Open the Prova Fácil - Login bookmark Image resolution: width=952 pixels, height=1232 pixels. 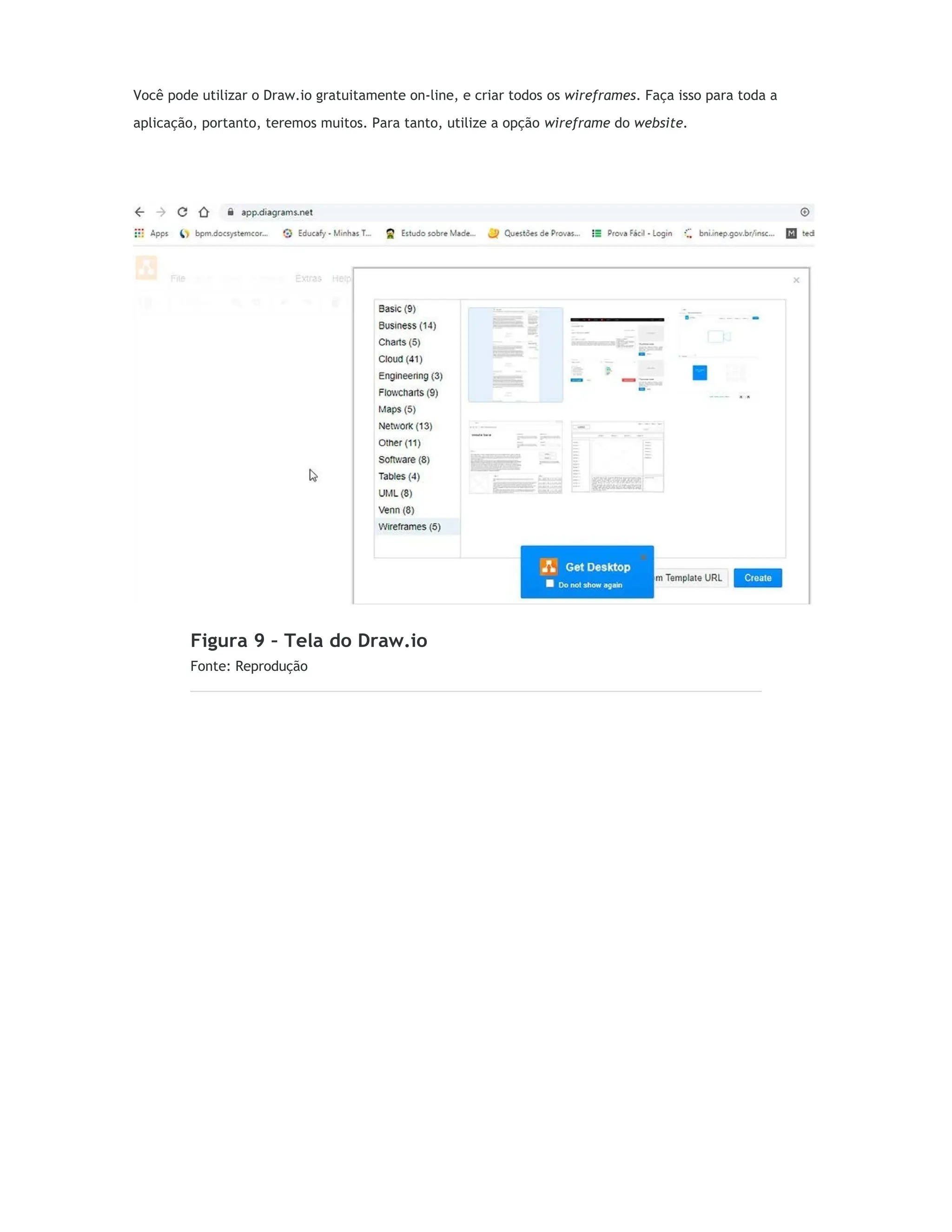[x=632, y=233]
